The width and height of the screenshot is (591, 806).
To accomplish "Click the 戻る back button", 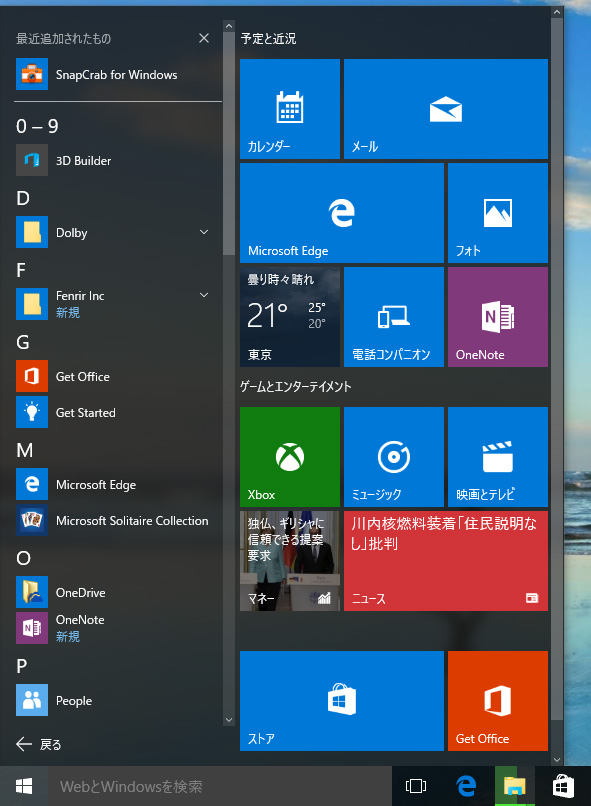I will (39, 744).
